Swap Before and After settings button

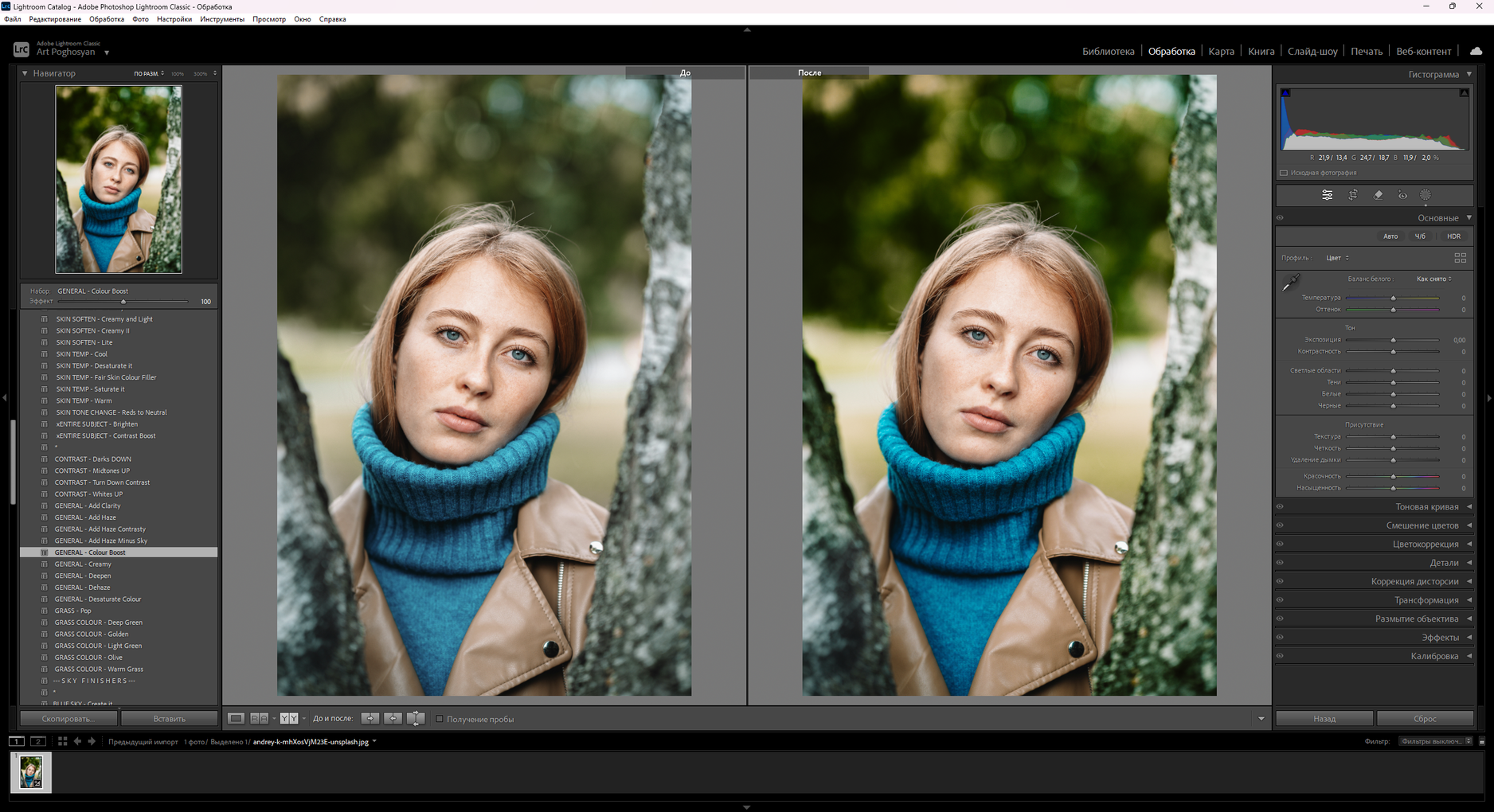click(416, 719)
